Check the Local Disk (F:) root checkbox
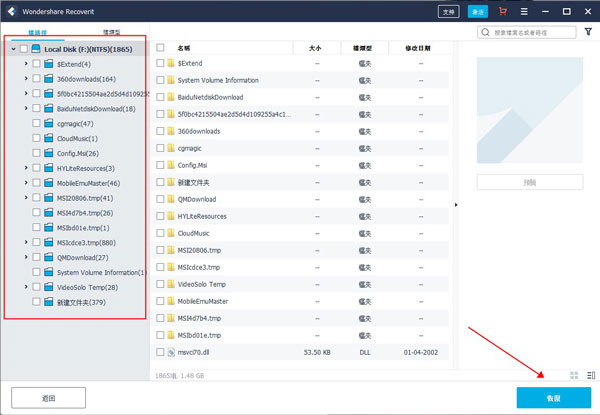Viewport: 600px width, 415px height. pos(24,49)
